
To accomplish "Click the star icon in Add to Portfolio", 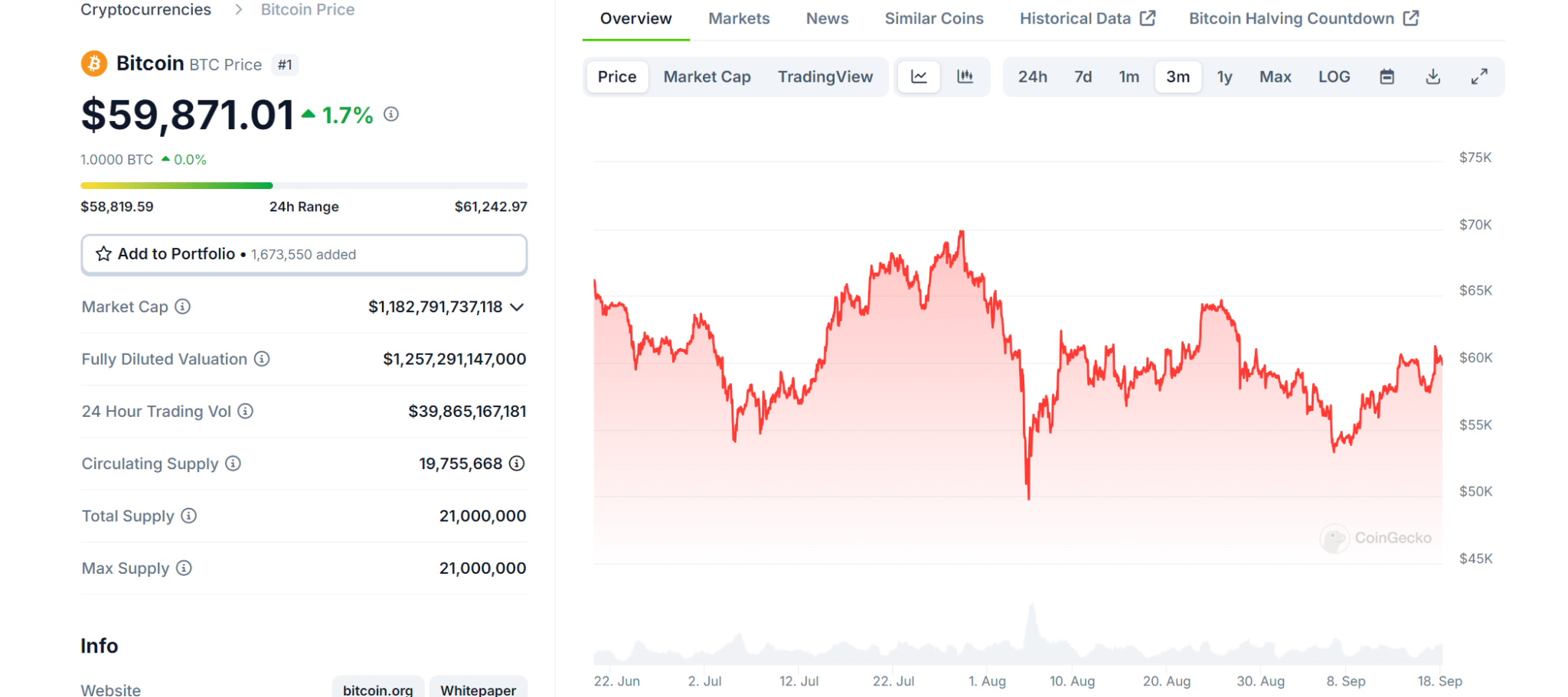I will coord(103,254).
